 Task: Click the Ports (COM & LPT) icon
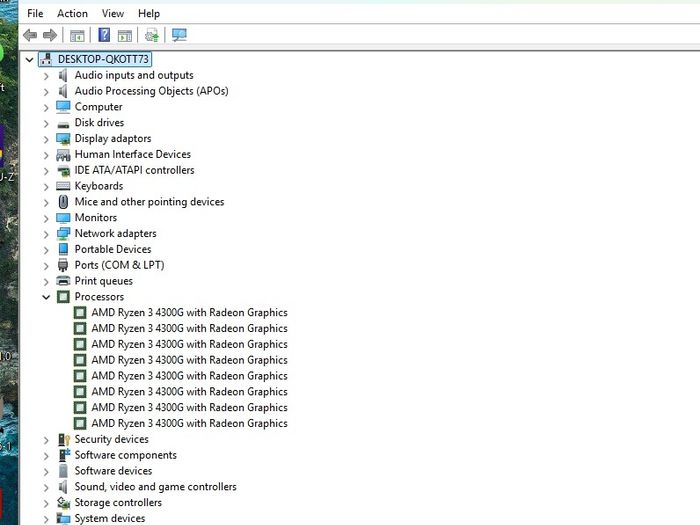coord(63,265)
